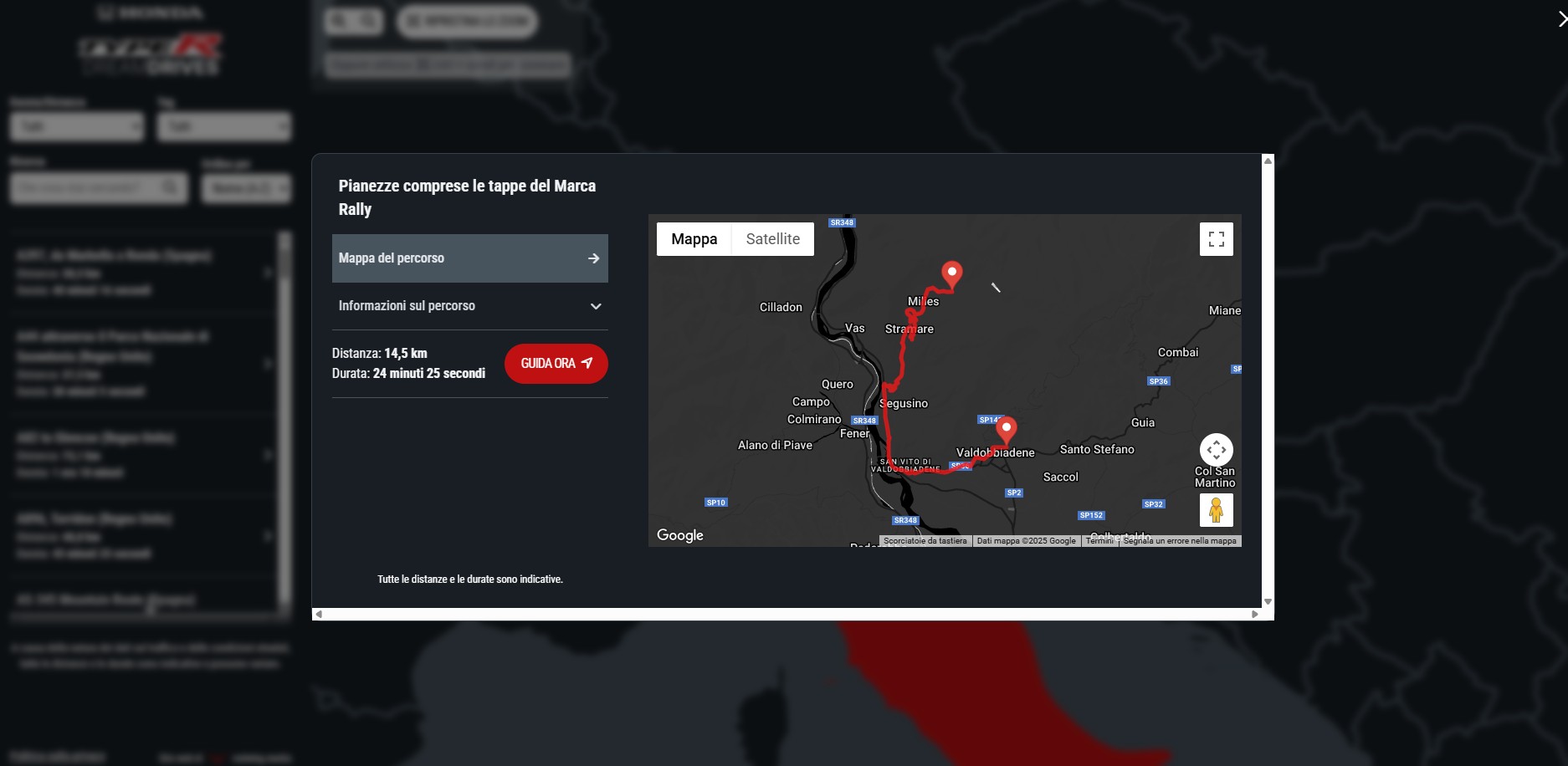Click the route end marker at Valdobbiadene
Image resolution: width=1568 pixels, height=766 pixels.
click(x=1006, y=429)
